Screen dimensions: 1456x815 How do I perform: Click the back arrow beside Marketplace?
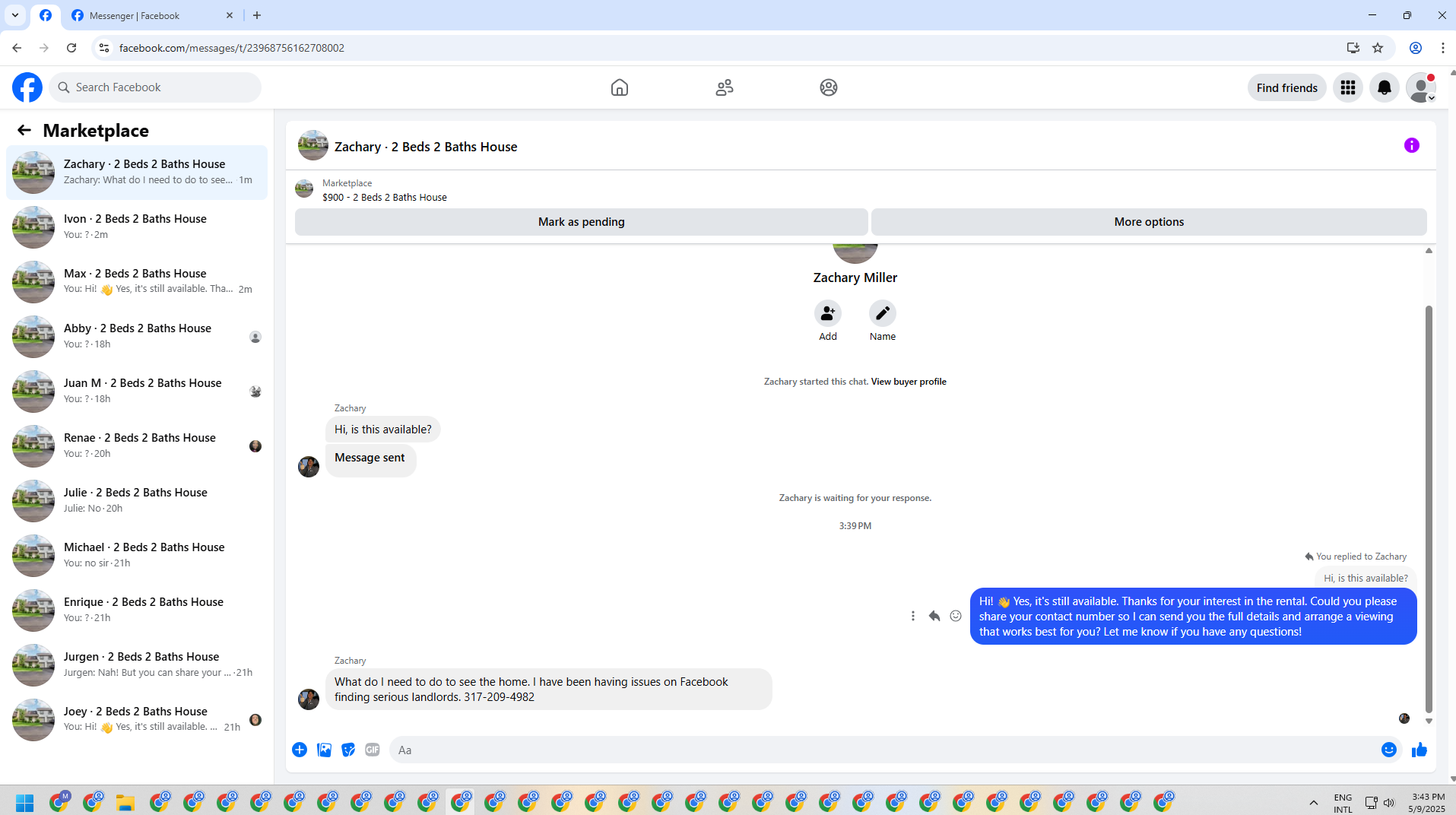coord(24,130)
